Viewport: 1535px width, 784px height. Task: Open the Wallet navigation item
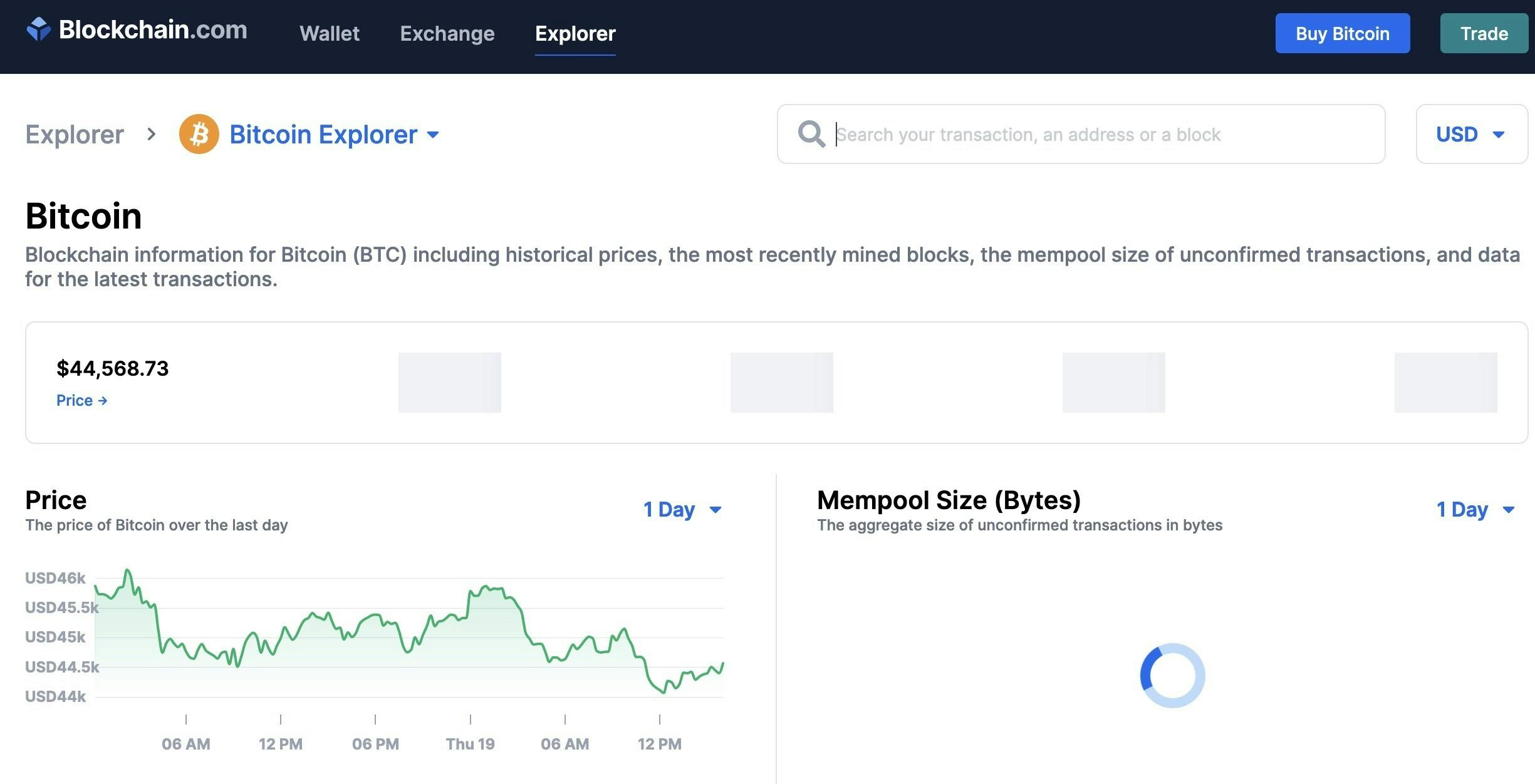330,33
